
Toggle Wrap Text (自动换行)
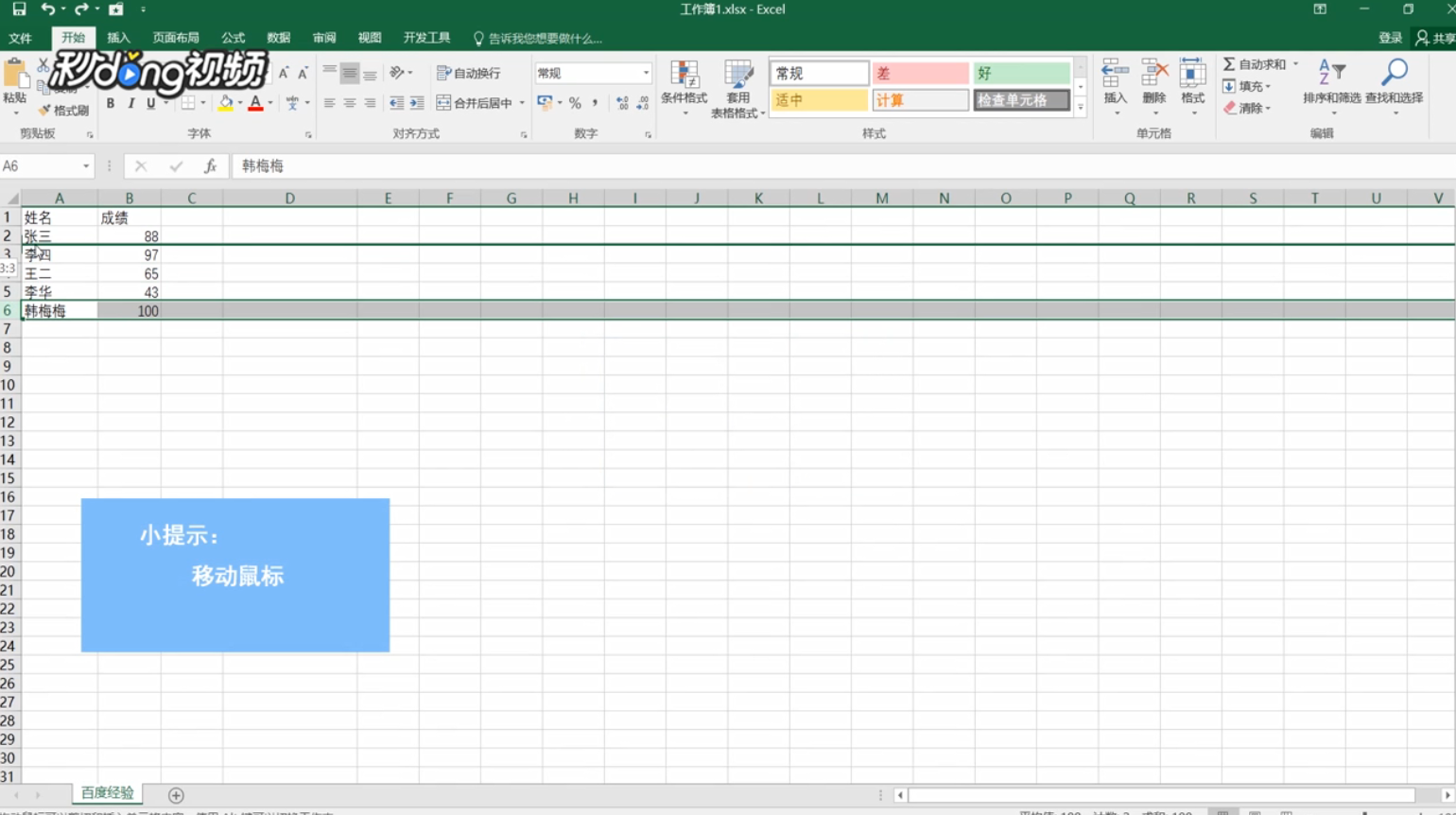[x=469, y=73]
